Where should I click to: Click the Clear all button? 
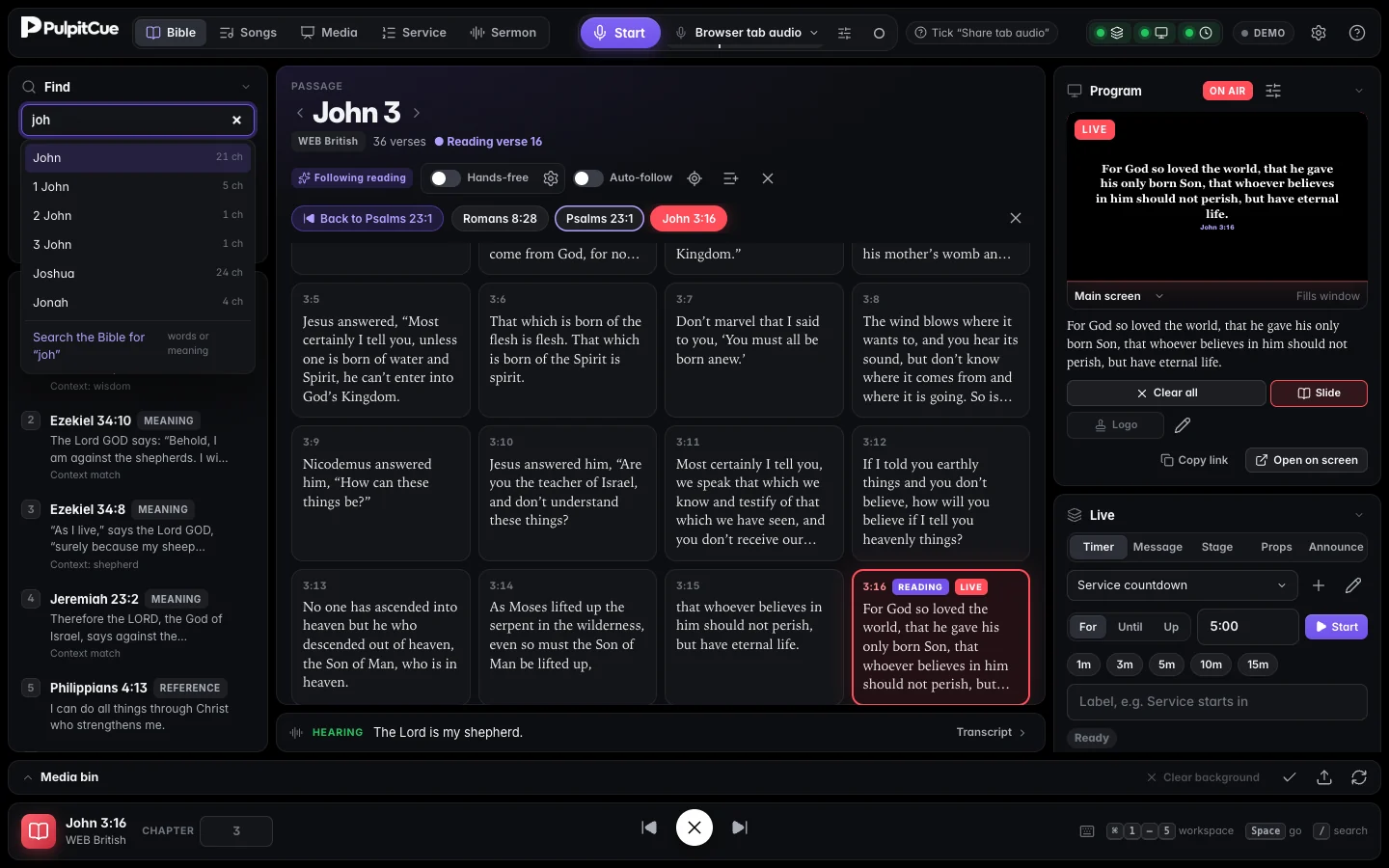pyautogui.click(x=1166, y=393)
